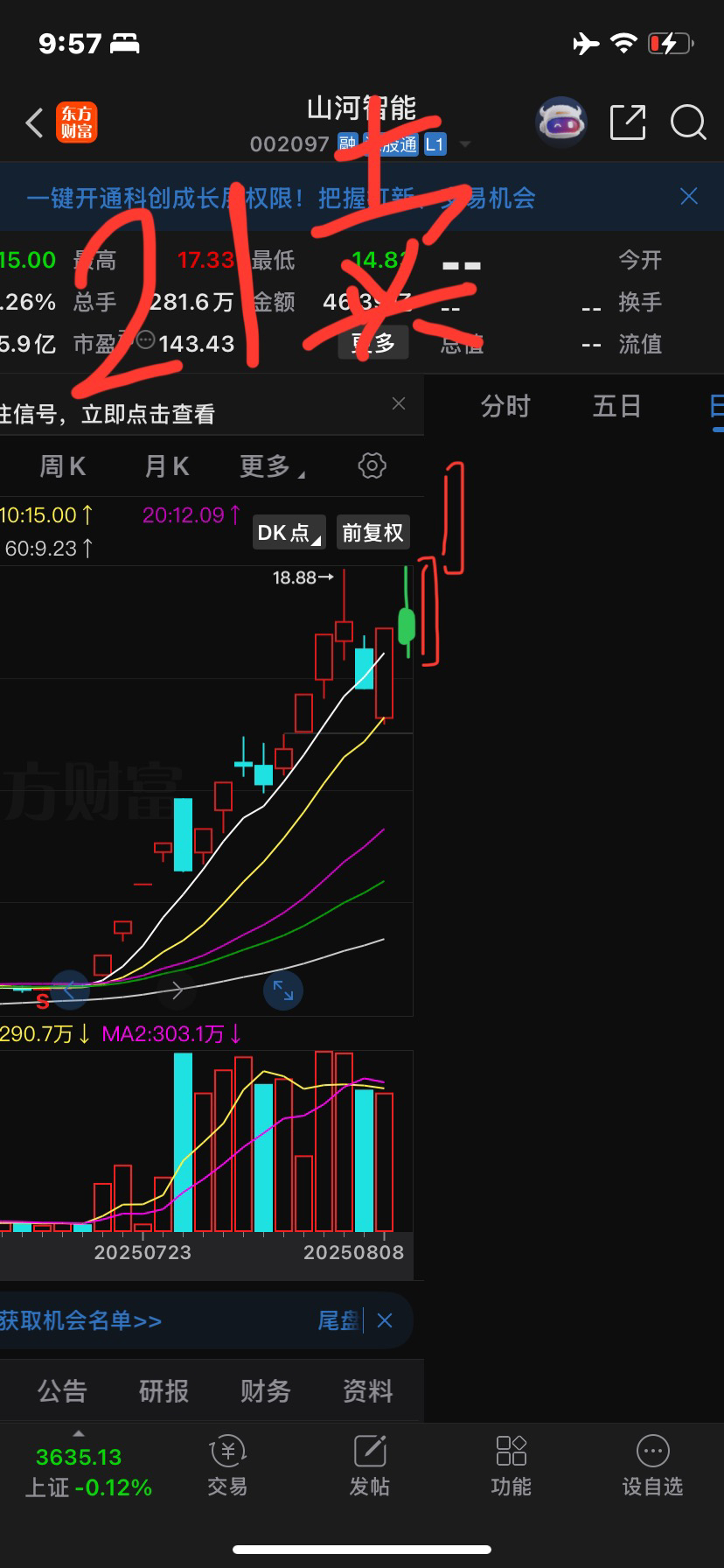Move chart left with arrow button
Image resolution: width=724 pixels, height=1568 pixels.
click(x=70, y=990)
